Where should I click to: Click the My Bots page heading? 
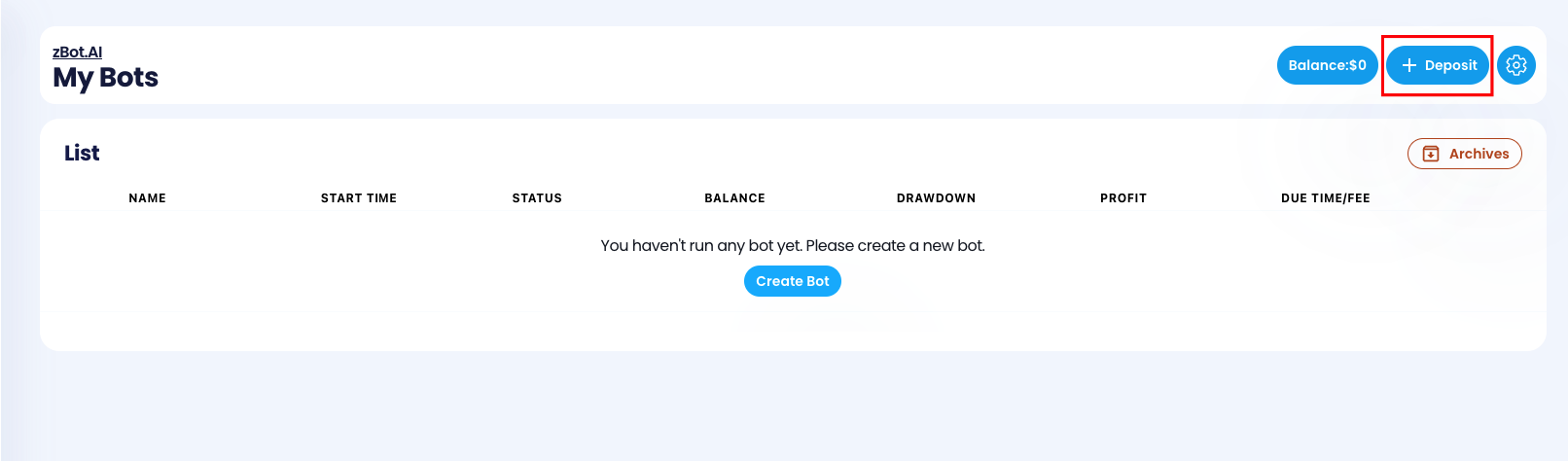105,78
